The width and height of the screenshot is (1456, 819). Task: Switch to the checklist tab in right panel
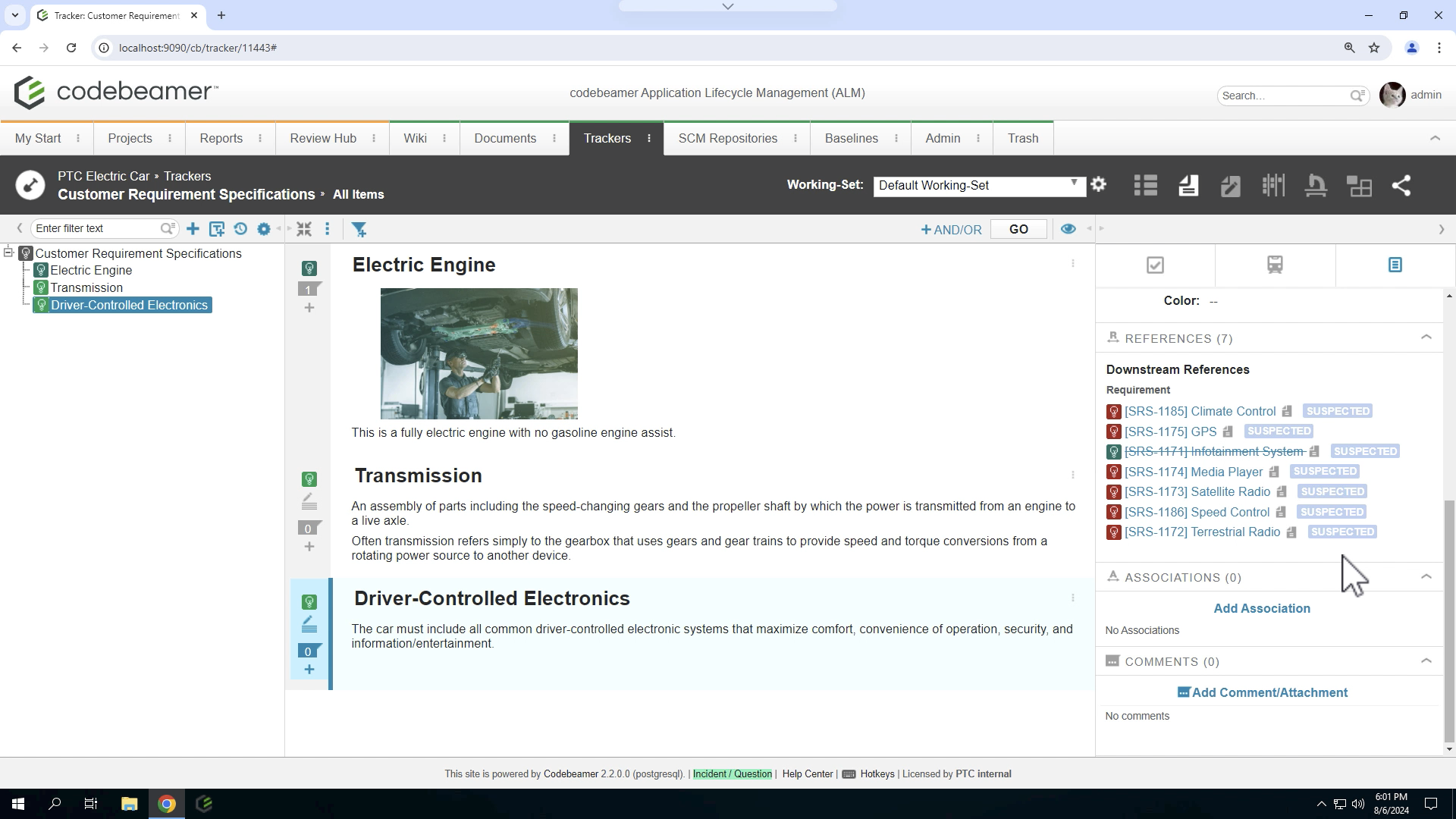tap(1155, 265)
